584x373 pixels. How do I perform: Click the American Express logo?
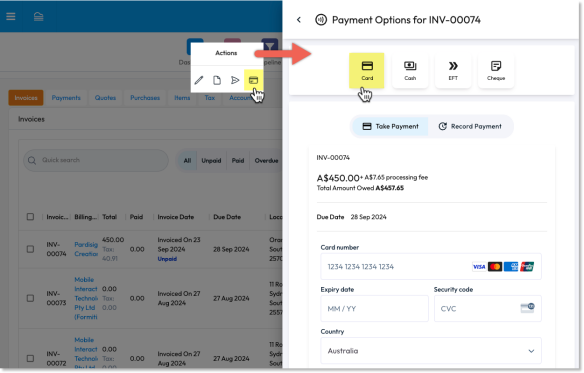[x=511, y=267]
